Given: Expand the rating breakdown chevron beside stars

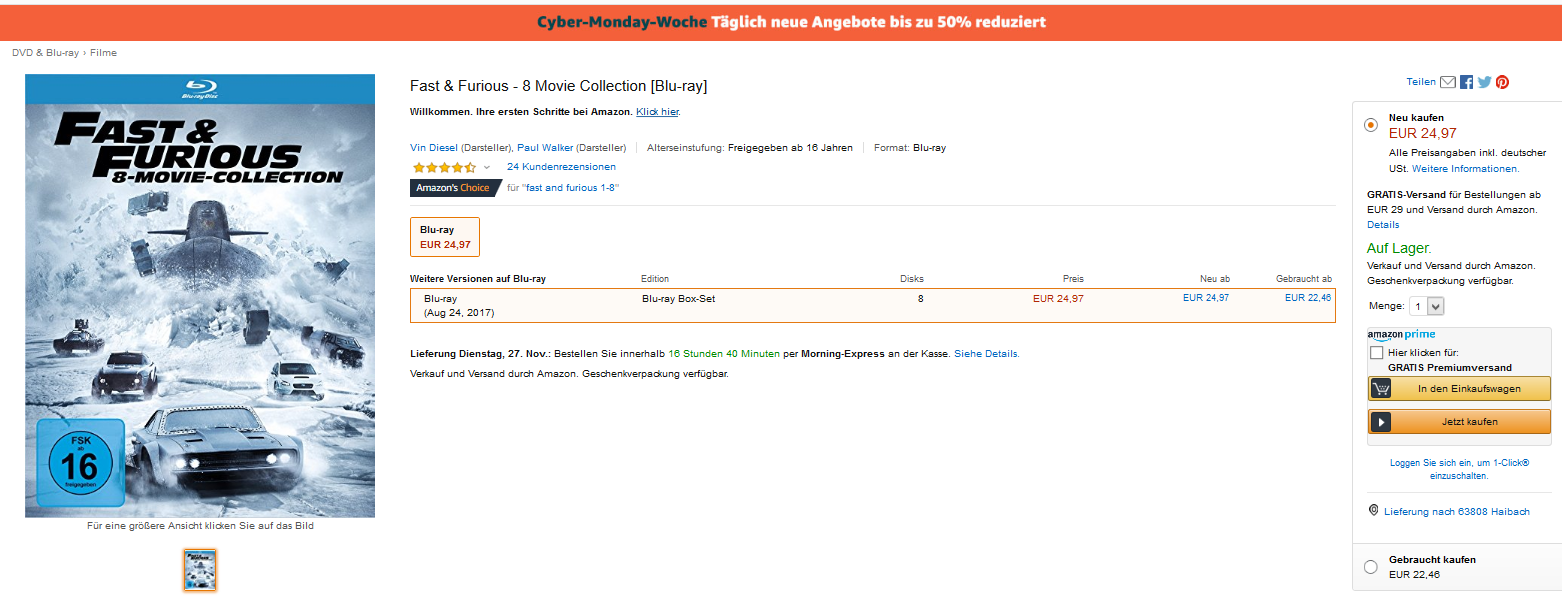Looking at the screenshot, I should [487, 167].
